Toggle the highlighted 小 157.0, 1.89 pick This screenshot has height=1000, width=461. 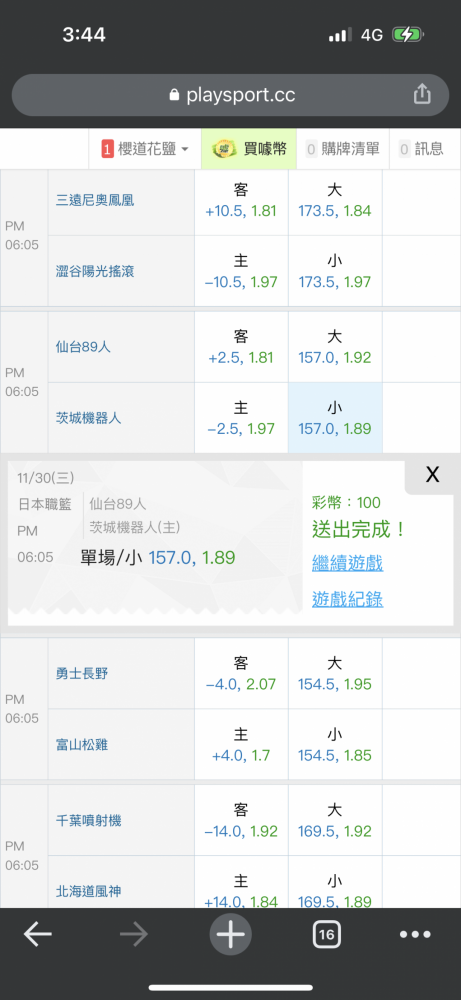coord(335,418)
